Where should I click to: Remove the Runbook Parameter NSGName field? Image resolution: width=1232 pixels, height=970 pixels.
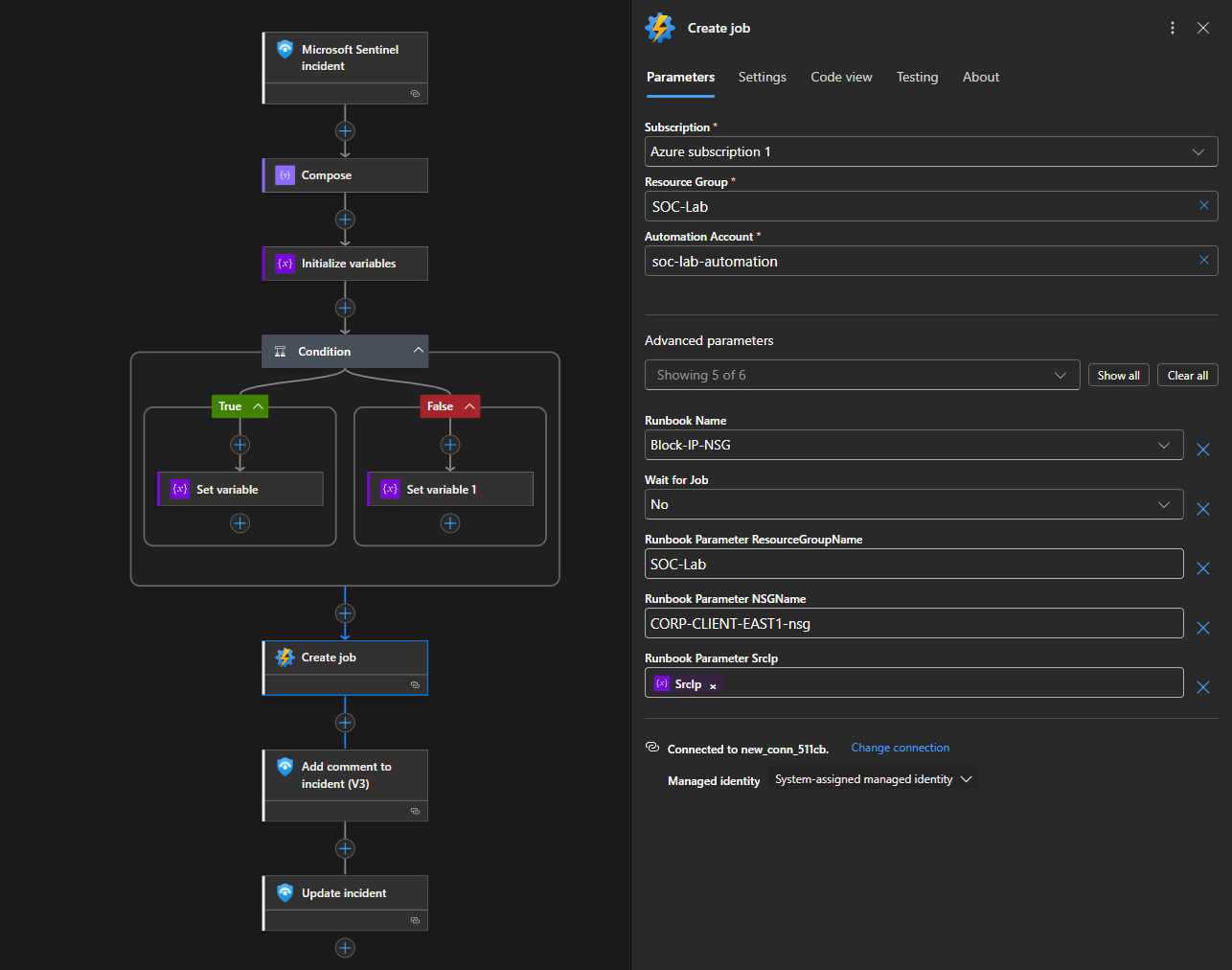point(1203,628)
